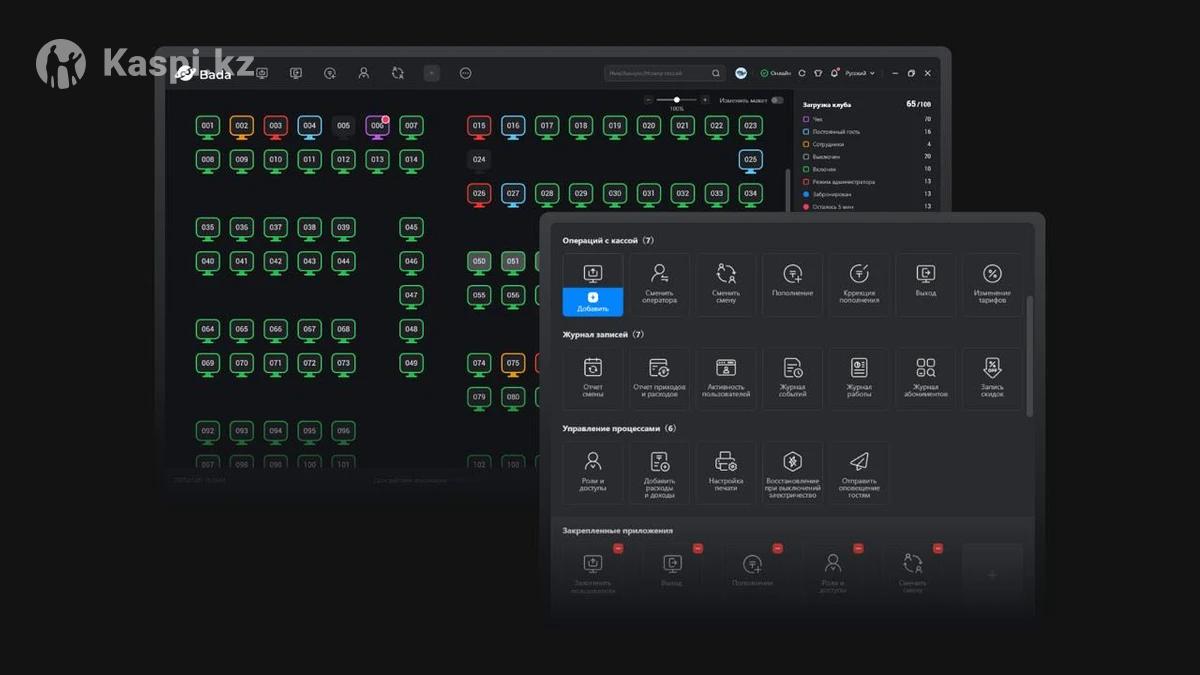Open Настройка печати settings

[726, 472]
